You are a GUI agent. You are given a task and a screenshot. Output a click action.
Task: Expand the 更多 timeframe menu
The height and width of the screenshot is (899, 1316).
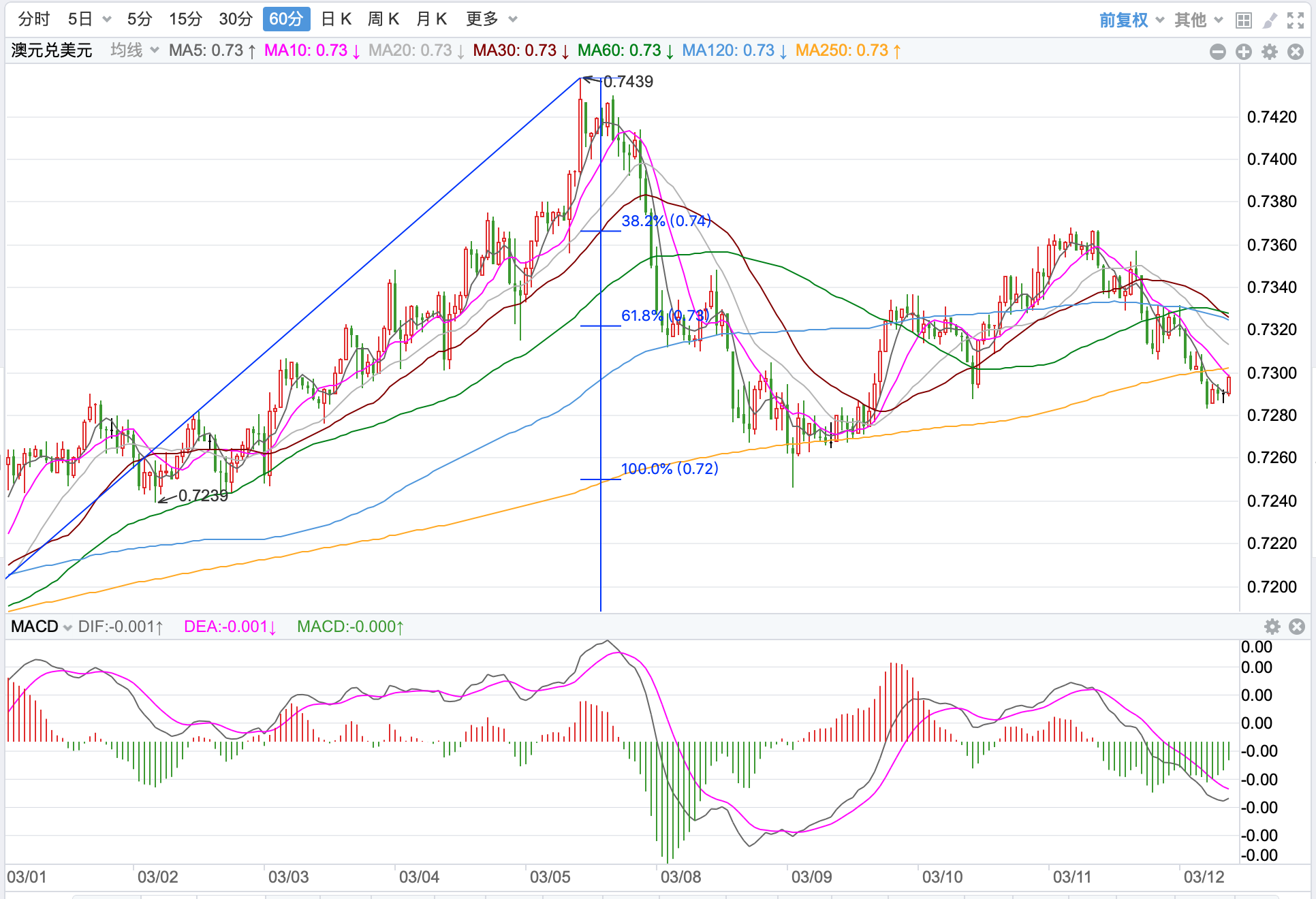[491, 19]
